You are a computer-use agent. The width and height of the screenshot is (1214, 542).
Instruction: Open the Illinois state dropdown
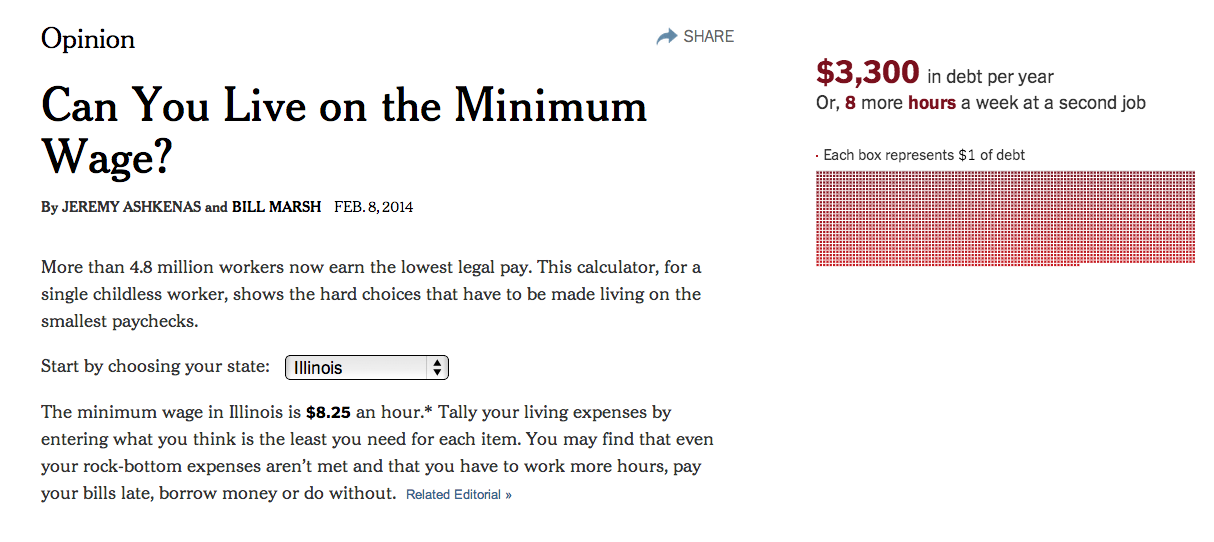[x=366, y=368]
